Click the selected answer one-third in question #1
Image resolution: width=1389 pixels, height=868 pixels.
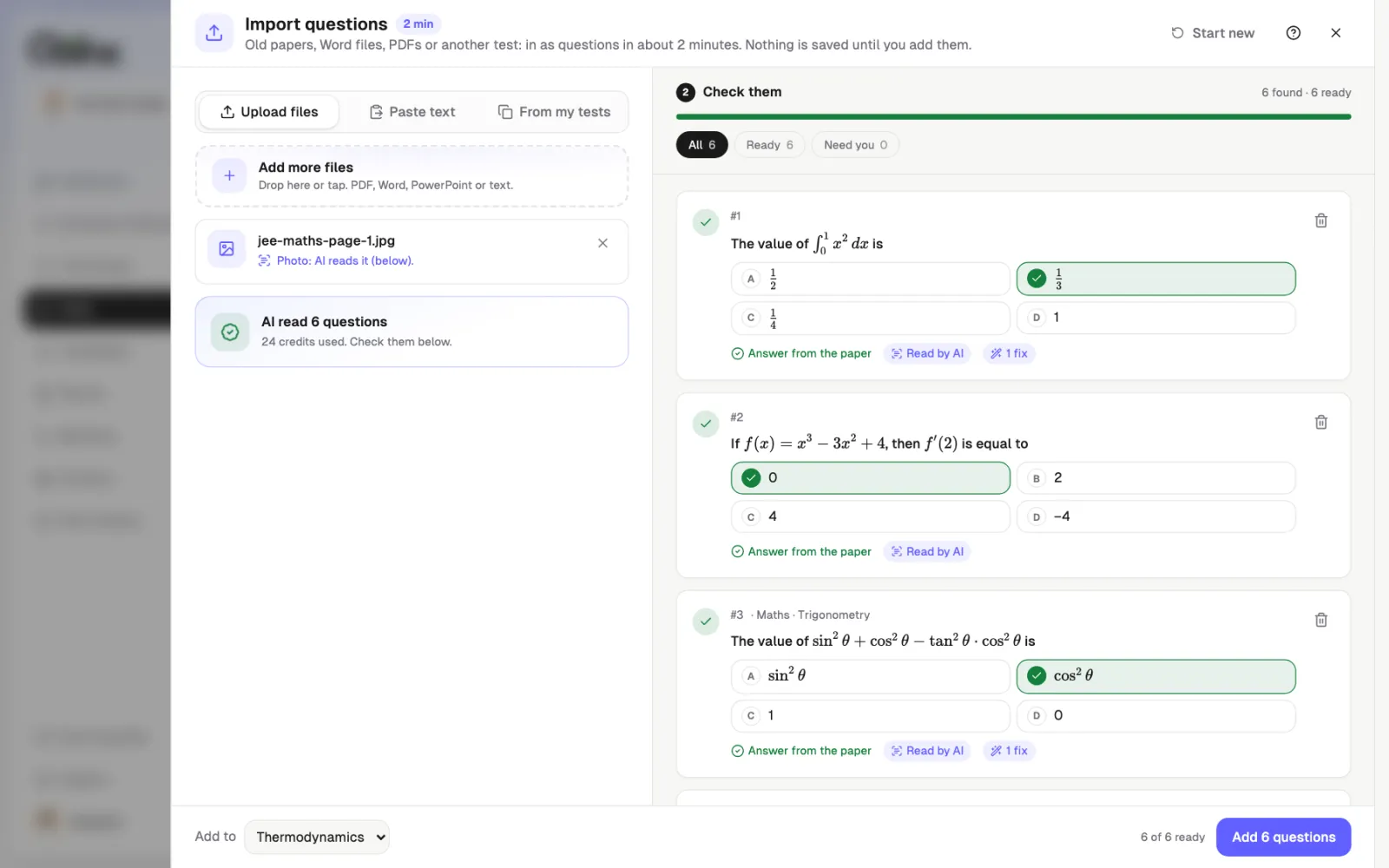click(1155, 279)
